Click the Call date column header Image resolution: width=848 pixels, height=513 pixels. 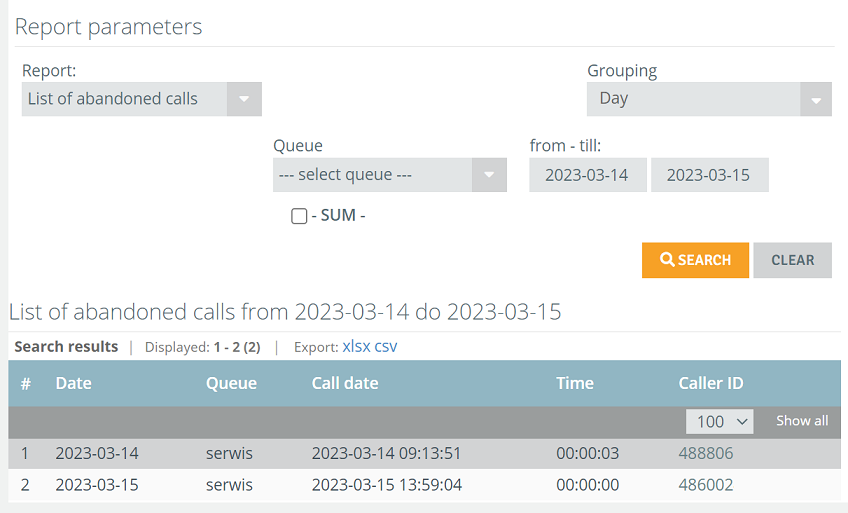(x=344, y=383)
